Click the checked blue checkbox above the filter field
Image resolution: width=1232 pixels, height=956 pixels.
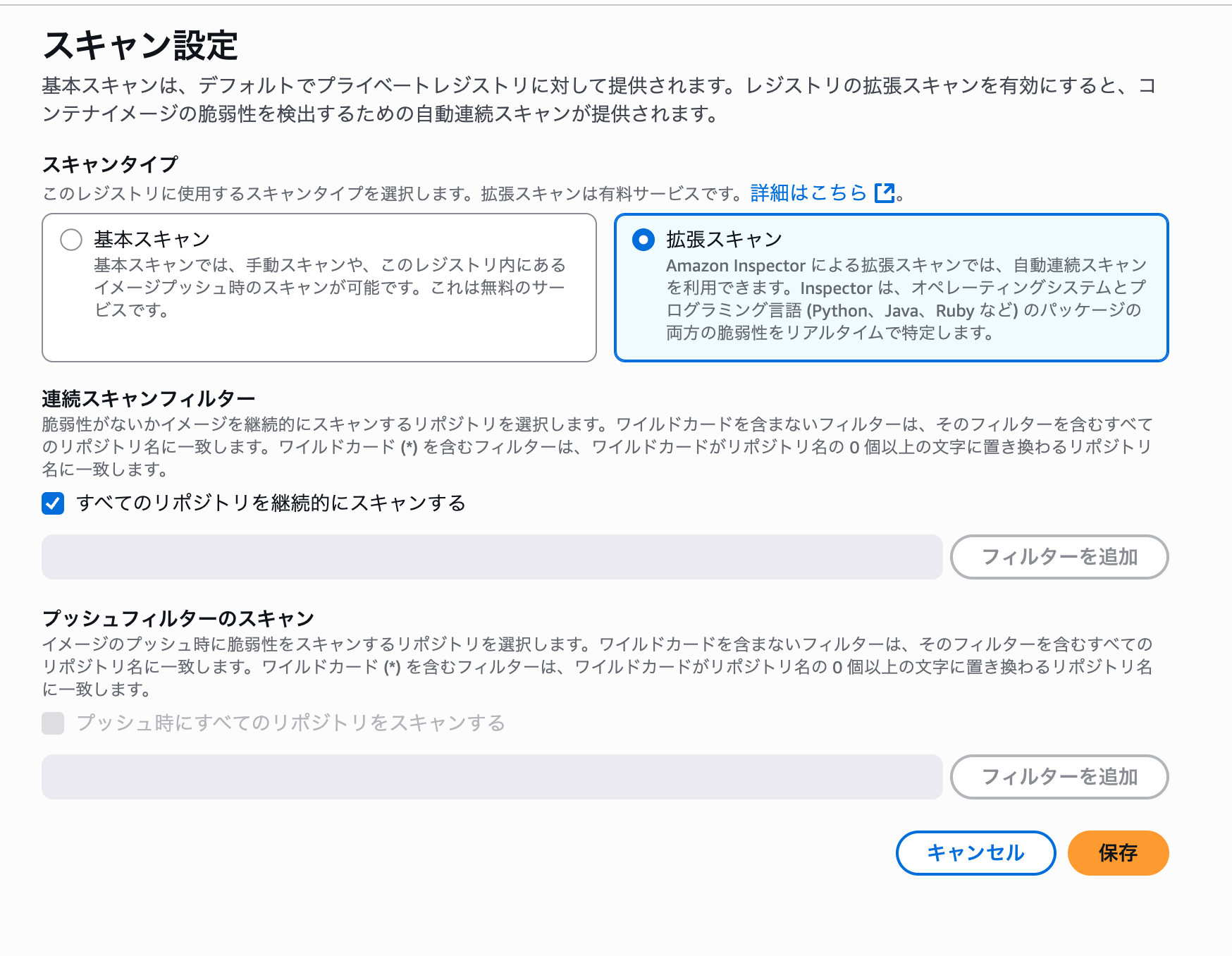click(x=52, y=503)
